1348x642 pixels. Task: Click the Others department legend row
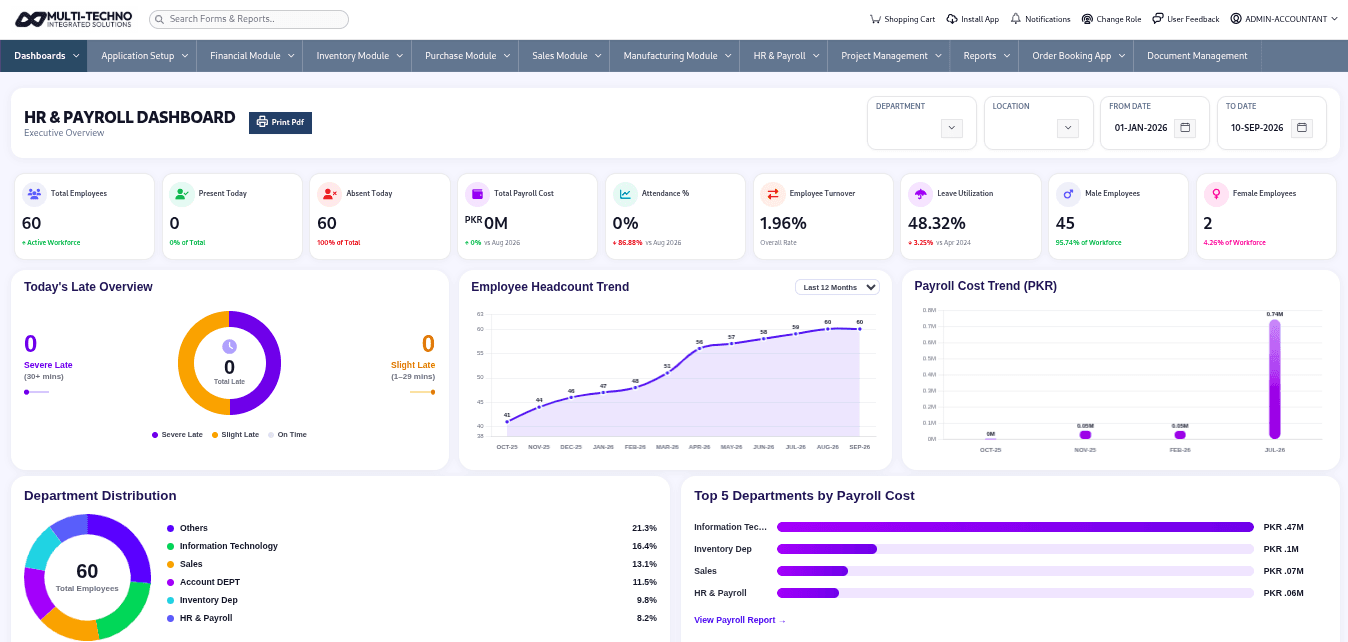tap(412, 528)
